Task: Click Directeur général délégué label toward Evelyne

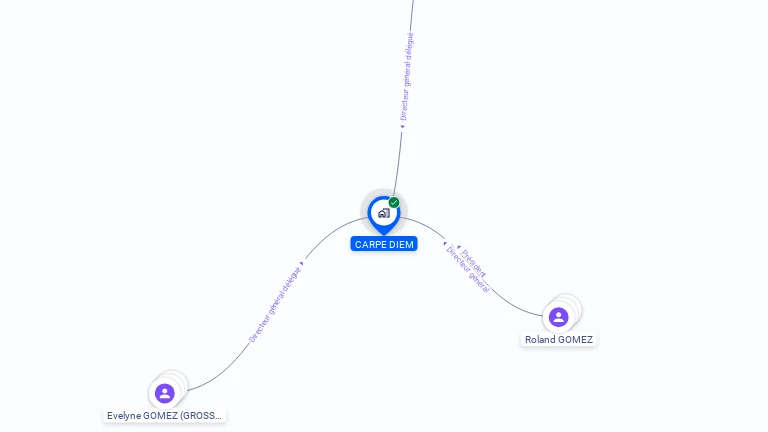Action: tap(275, 305)
